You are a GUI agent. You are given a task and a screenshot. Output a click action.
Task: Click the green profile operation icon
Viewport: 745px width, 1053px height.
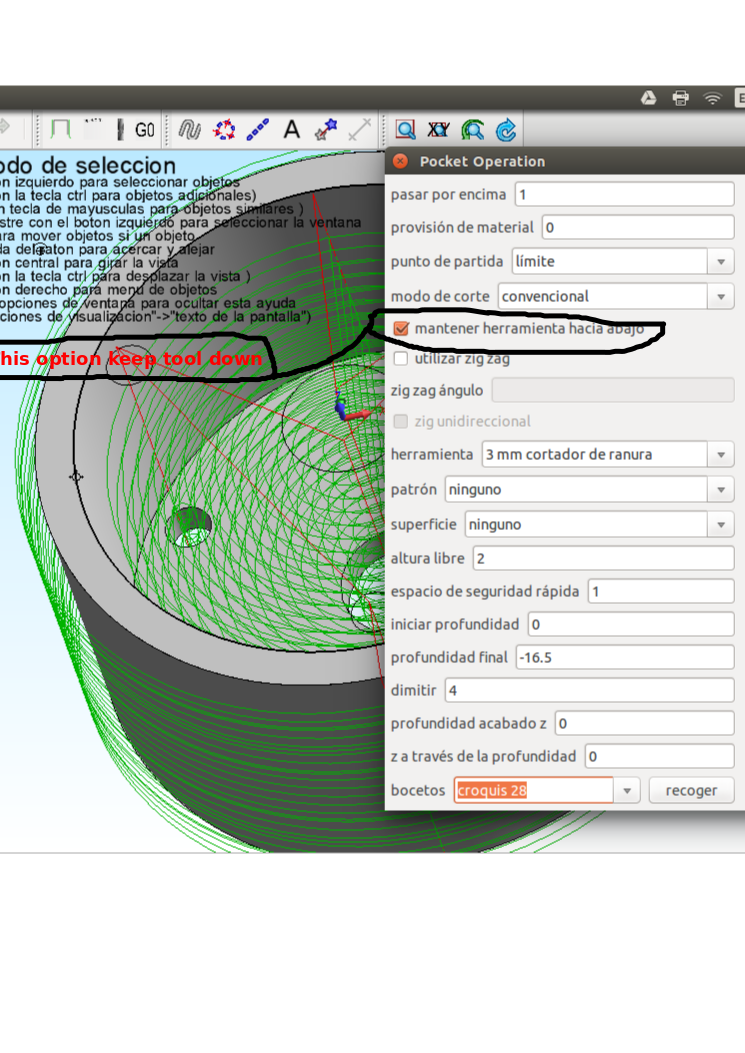tap(60, 129)
